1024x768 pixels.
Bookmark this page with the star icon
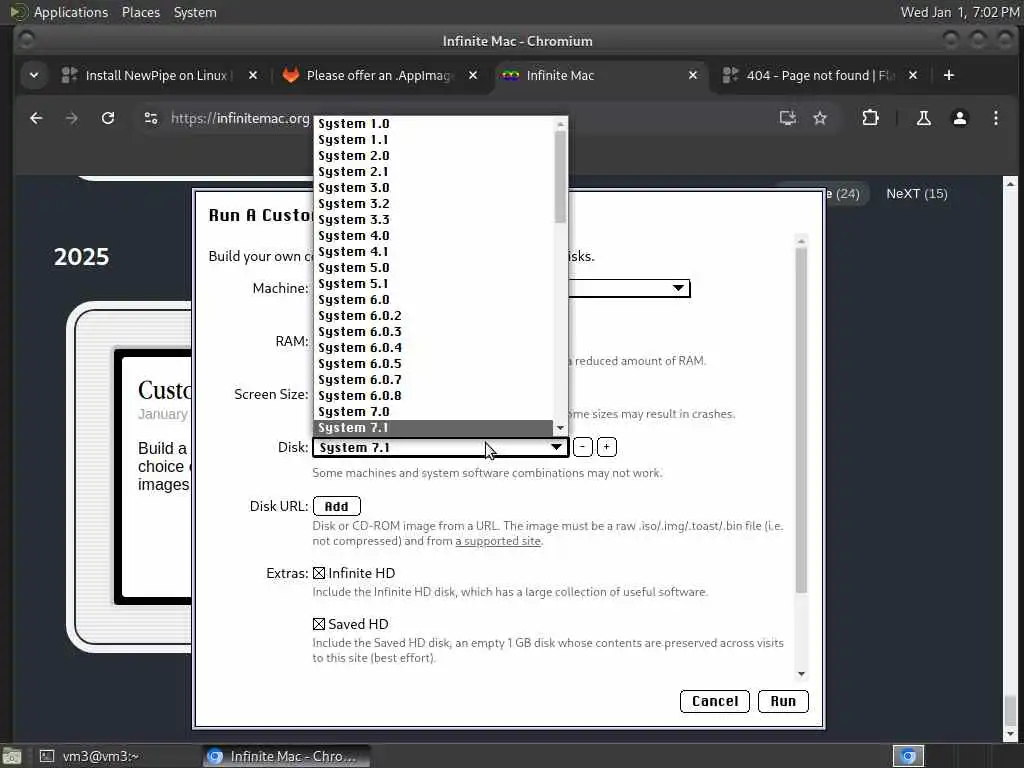[x=820, y=118]
